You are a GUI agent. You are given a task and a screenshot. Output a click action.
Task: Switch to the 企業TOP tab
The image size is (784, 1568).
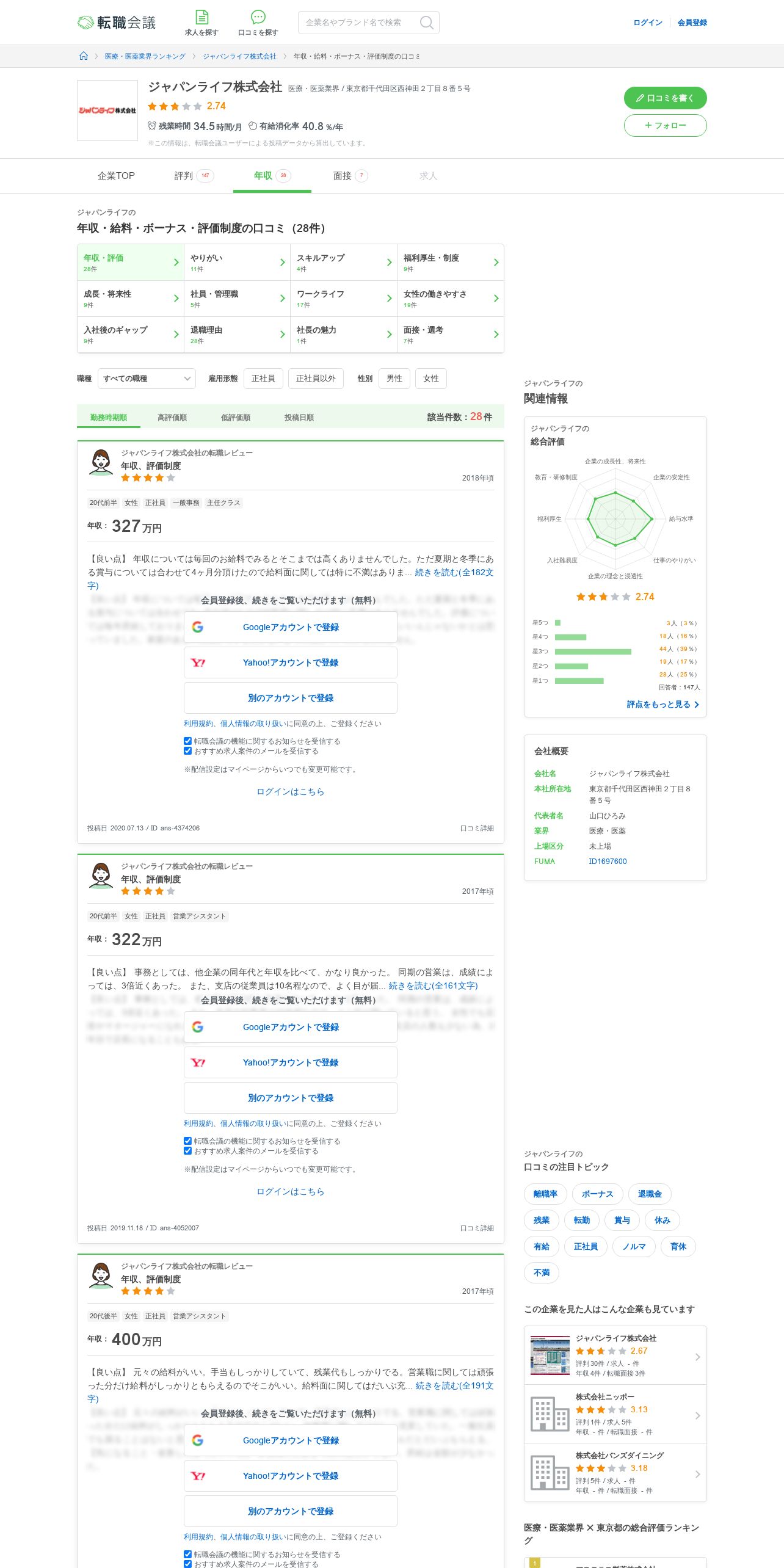pos(116,176)
